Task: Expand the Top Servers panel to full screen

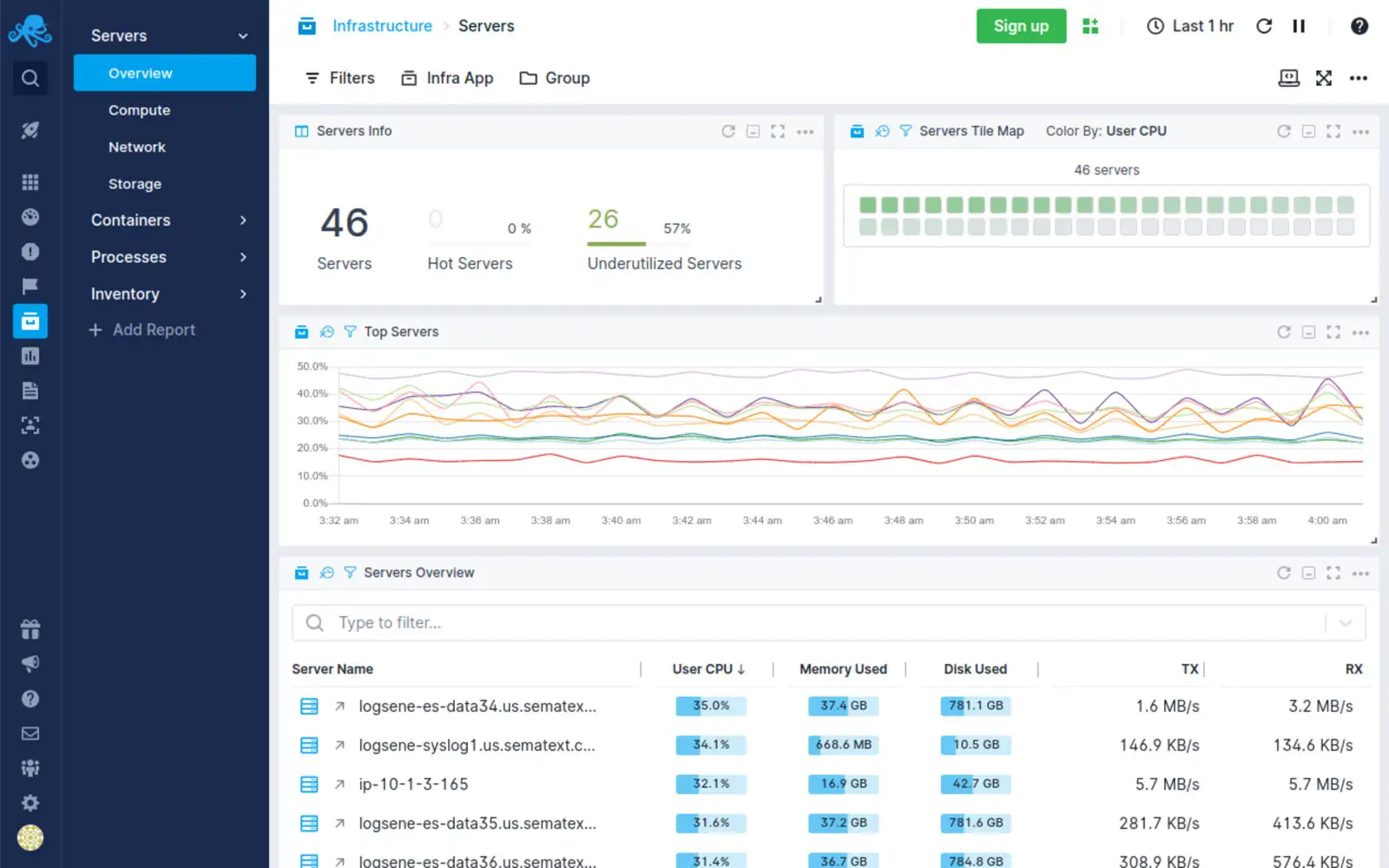Action: [1334, 331]
